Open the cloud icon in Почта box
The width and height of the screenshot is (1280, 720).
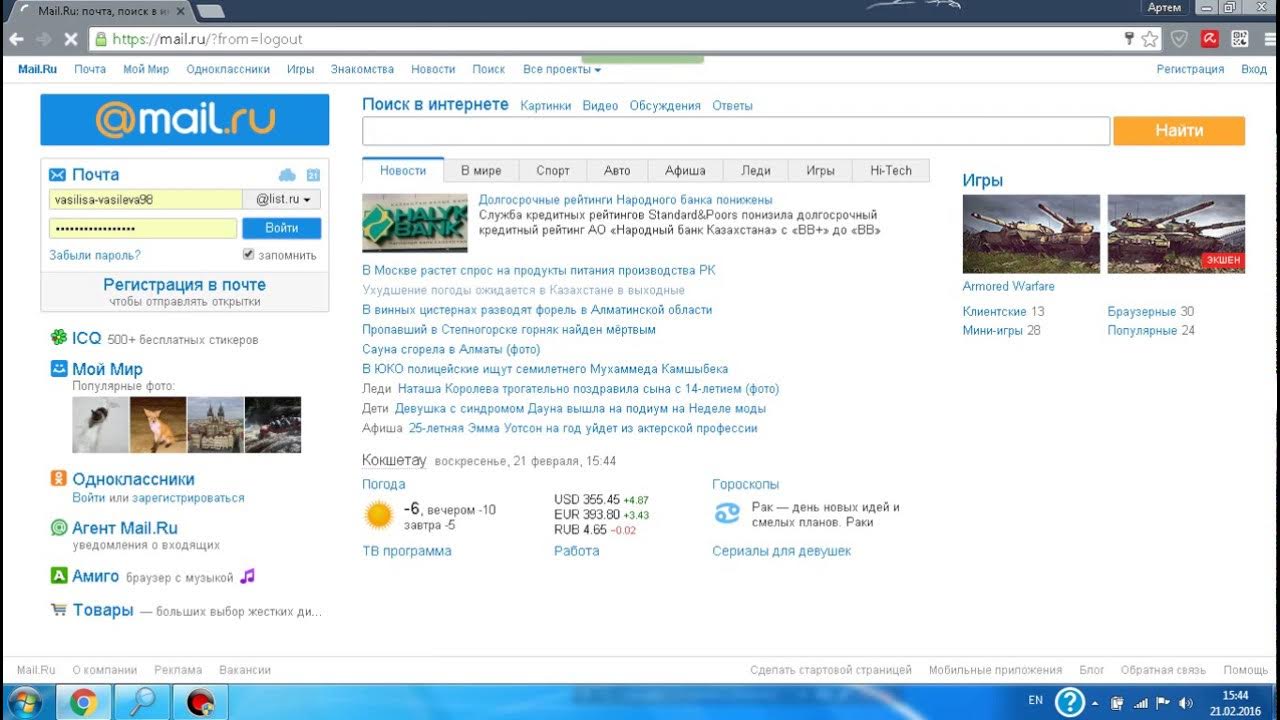287,175
